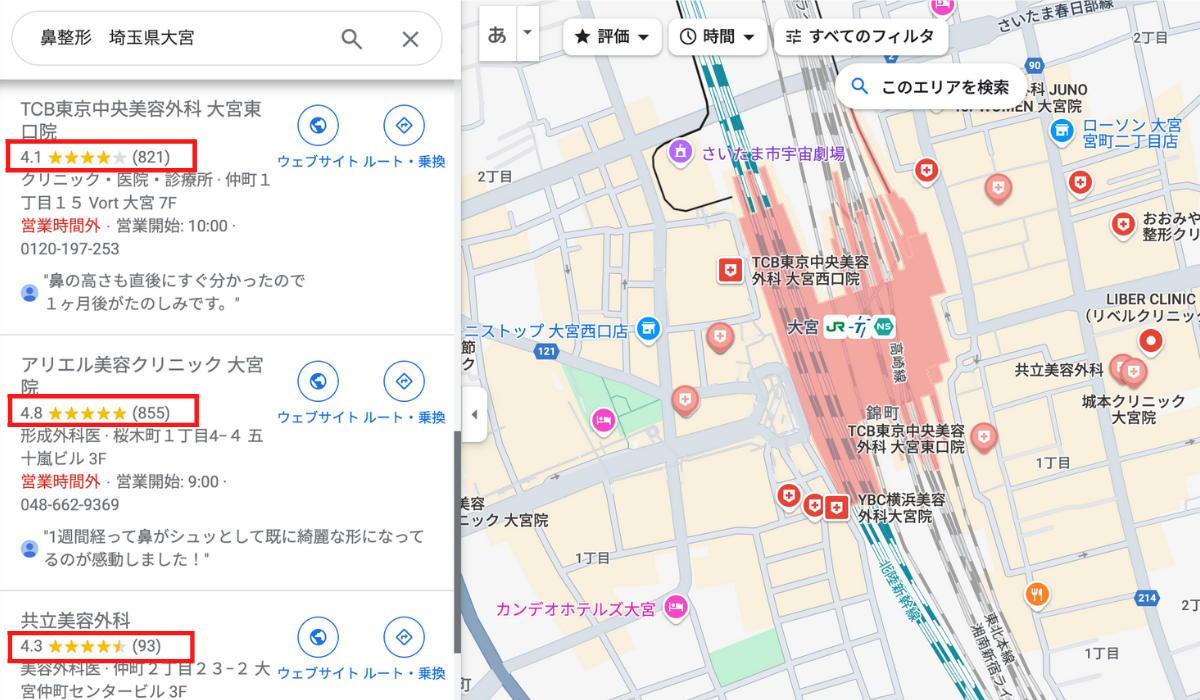Click the あ input method button
1200x700 pixels.
pyautogui.click(x=497, y=35)
